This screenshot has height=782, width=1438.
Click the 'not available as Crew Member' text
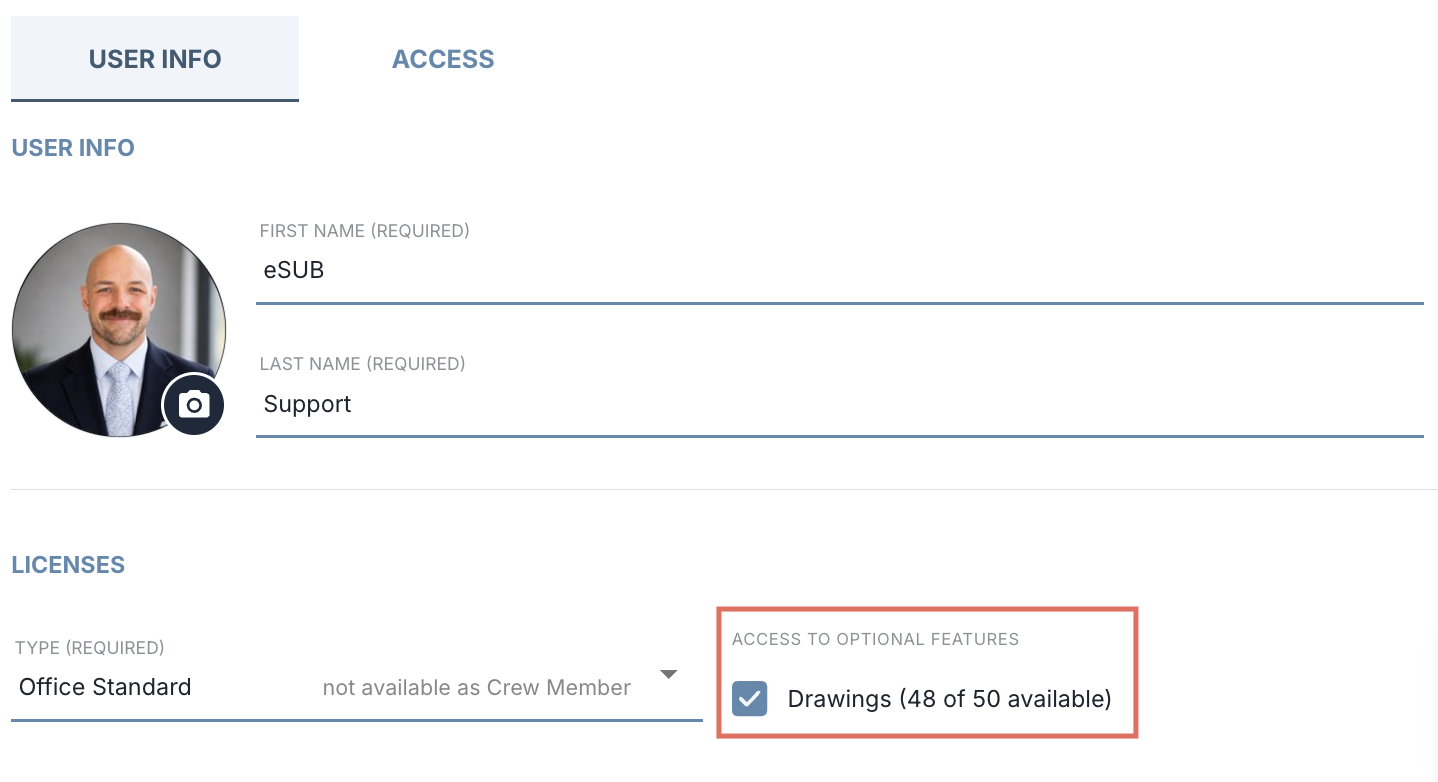click(x=477, y=688)
